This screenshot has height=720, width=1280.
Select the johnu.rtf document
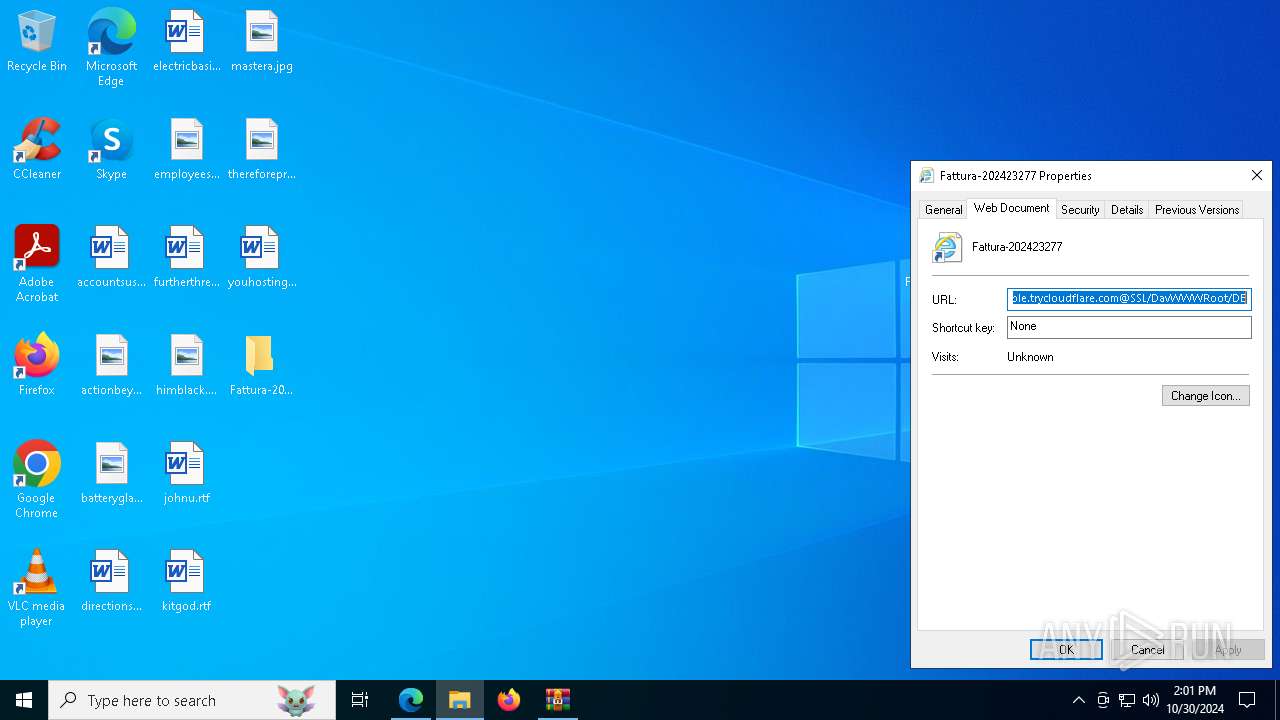point(186,473)
